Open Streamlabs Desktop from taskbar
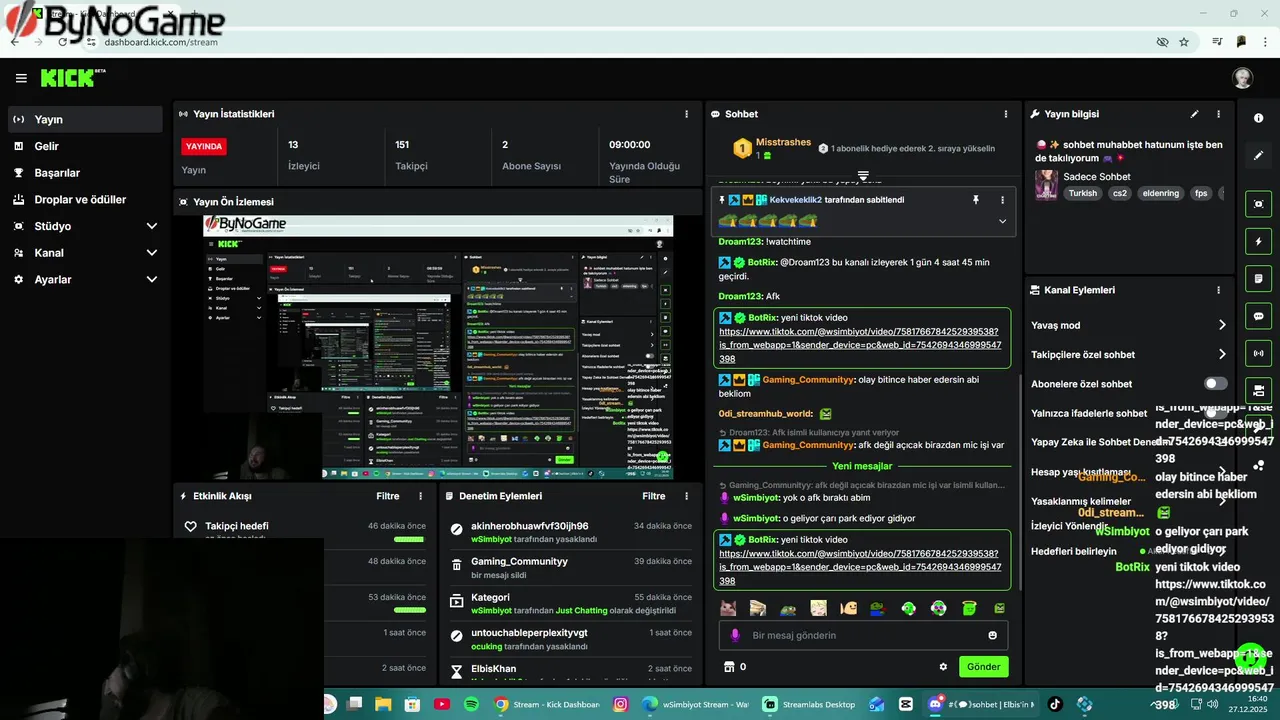The height and width of the screenshot is (720, 1280). point(810,704)
